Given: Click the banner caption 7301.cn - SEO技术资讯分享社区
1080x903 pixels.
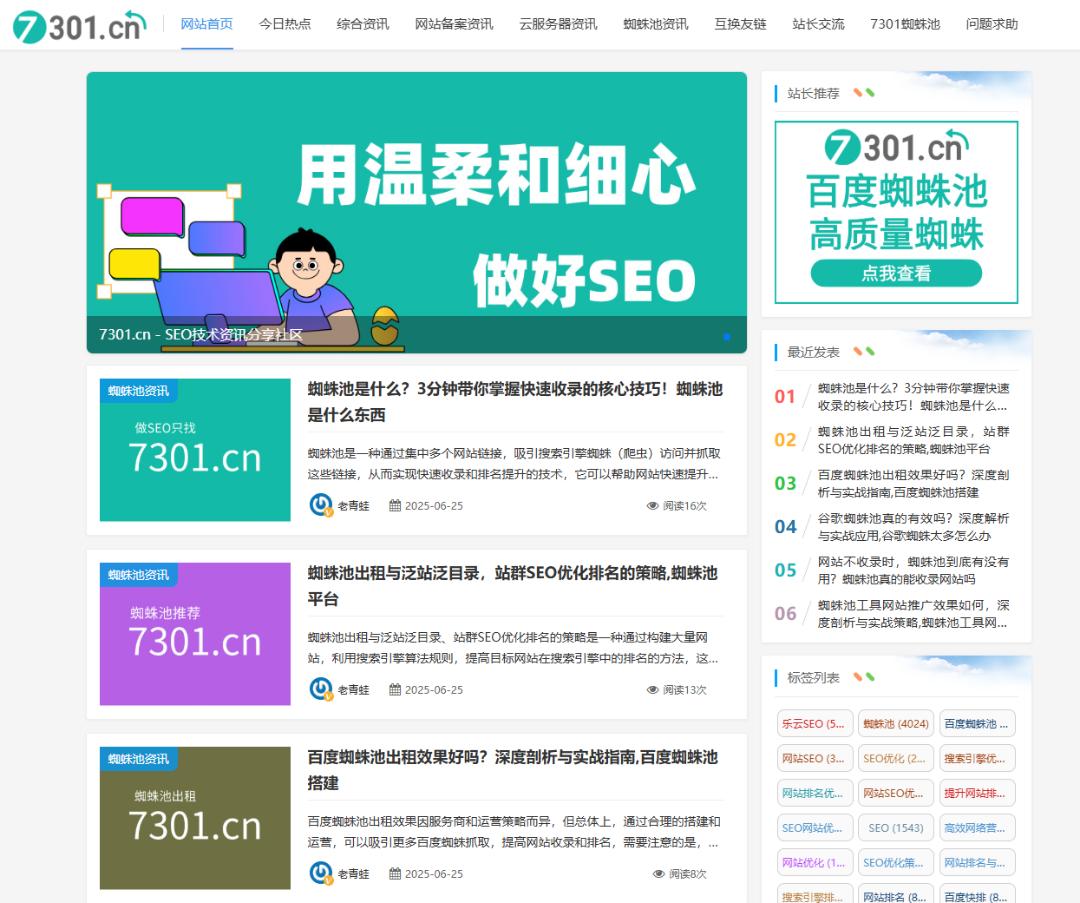Looking at the screenshot, I should pyautogui.click(x=200, y=335).
